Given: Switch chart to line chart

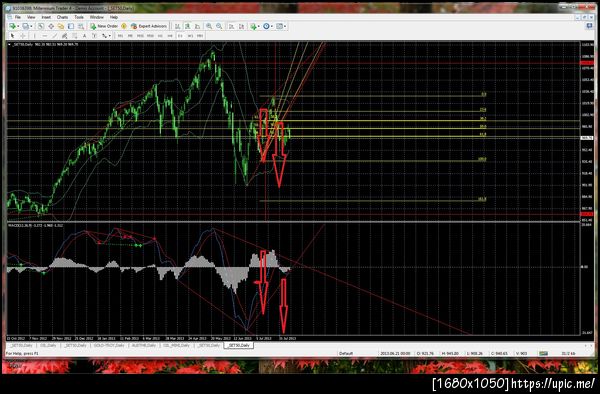Looking at the screenshot, I should (197, 26).
